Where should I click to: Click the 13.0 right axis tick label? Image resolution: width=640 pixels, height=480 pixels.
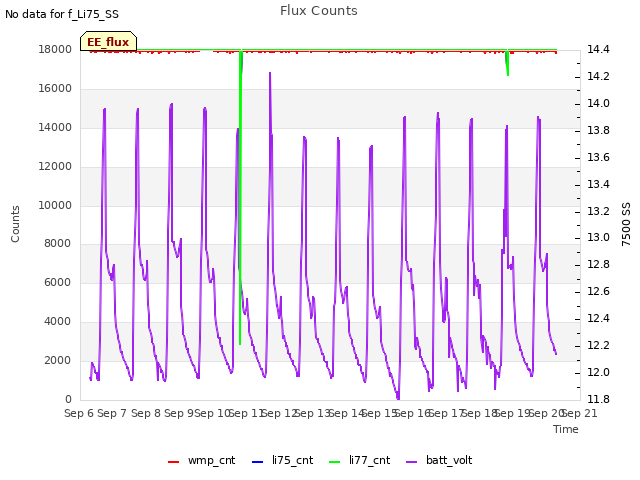coord(598,238)
